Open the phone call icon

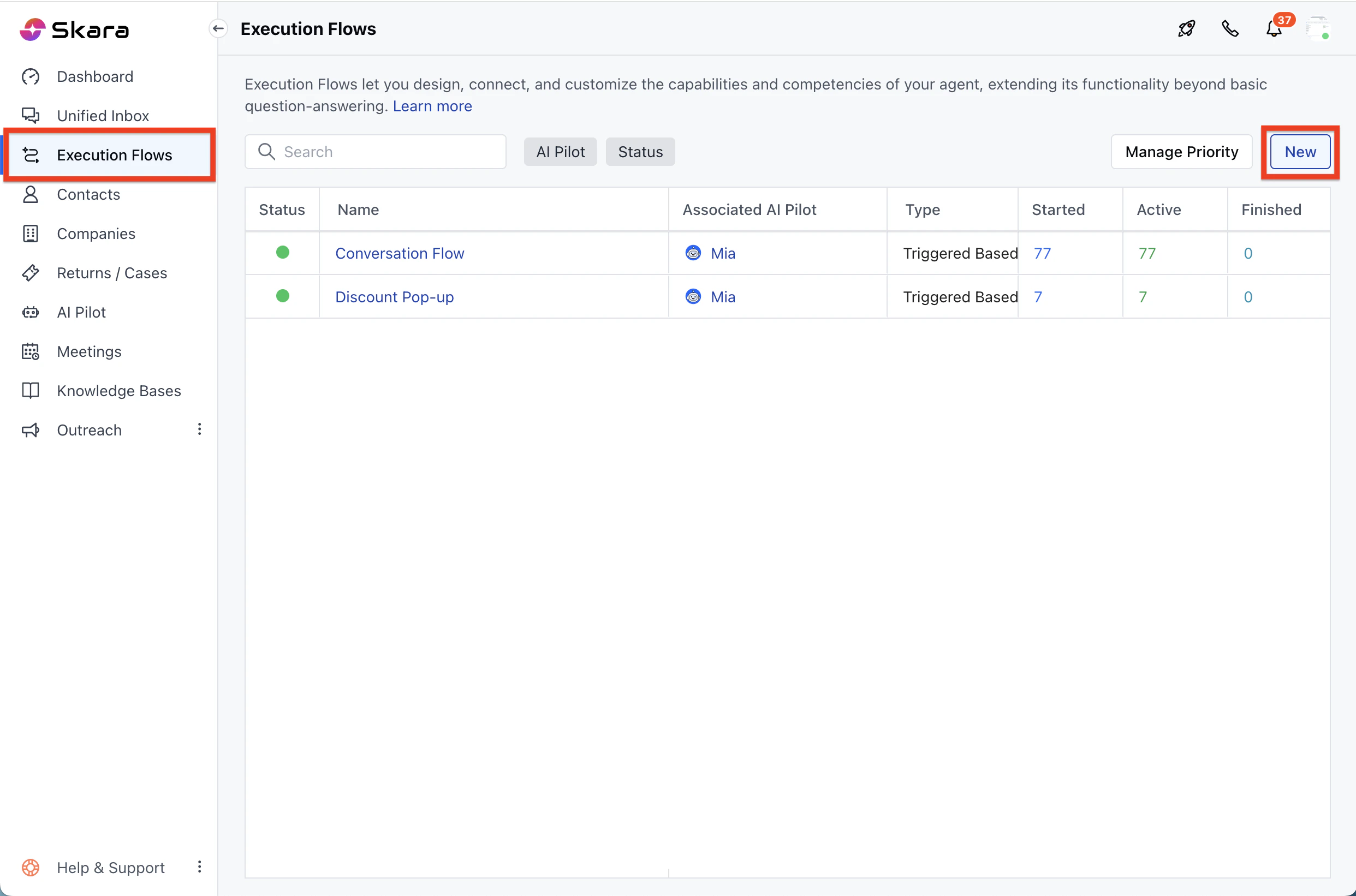pyautogui.click(x=1230, y=28)
